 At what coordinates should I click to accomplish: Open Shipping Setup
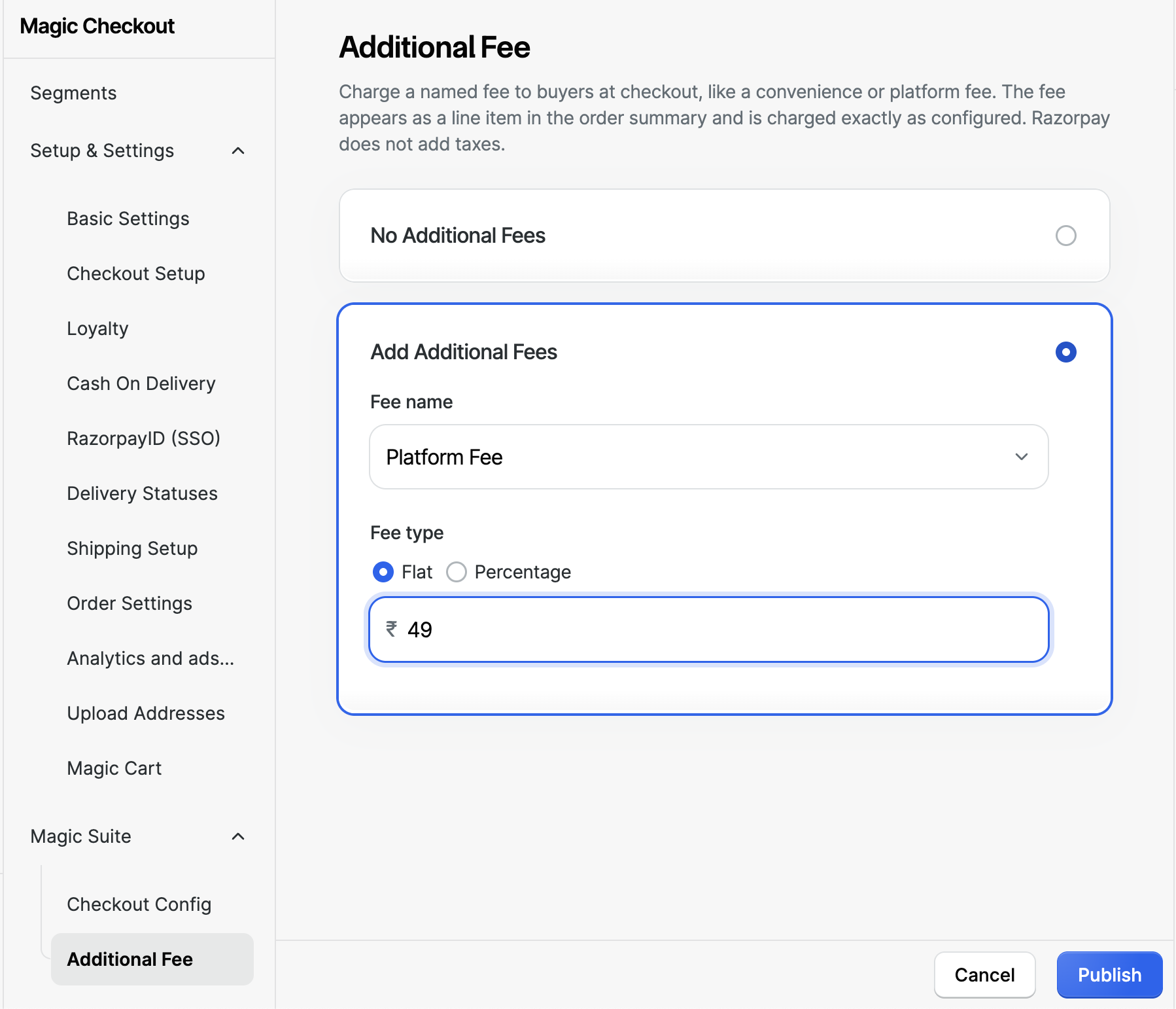tap(132, 548)
